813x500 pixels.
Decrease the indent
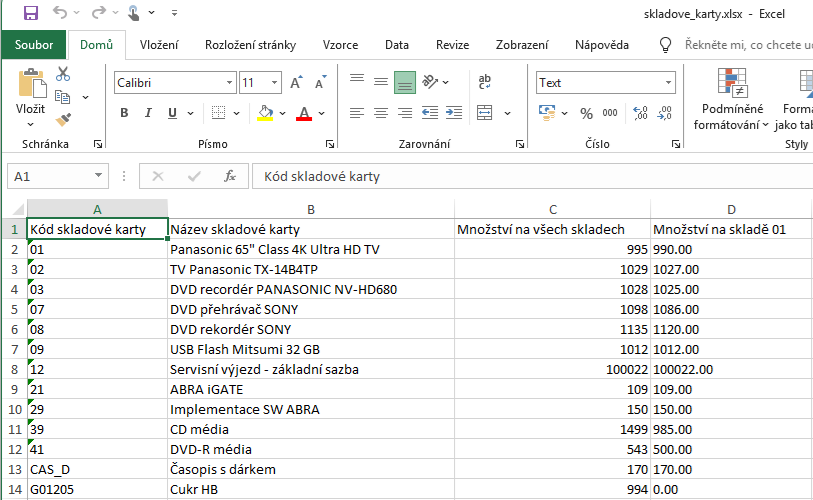pyautogui.click(x=430, y=113)
